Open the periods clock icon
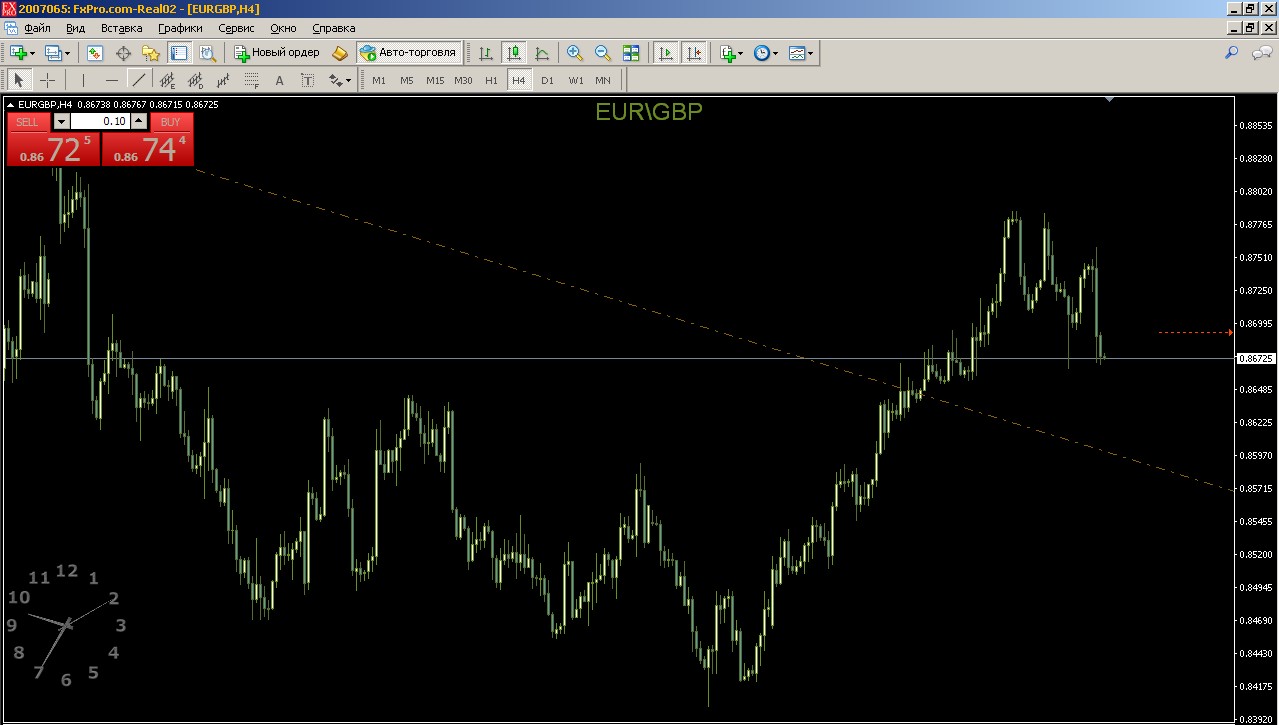The image size is (1279, 725). click(761, 53)
